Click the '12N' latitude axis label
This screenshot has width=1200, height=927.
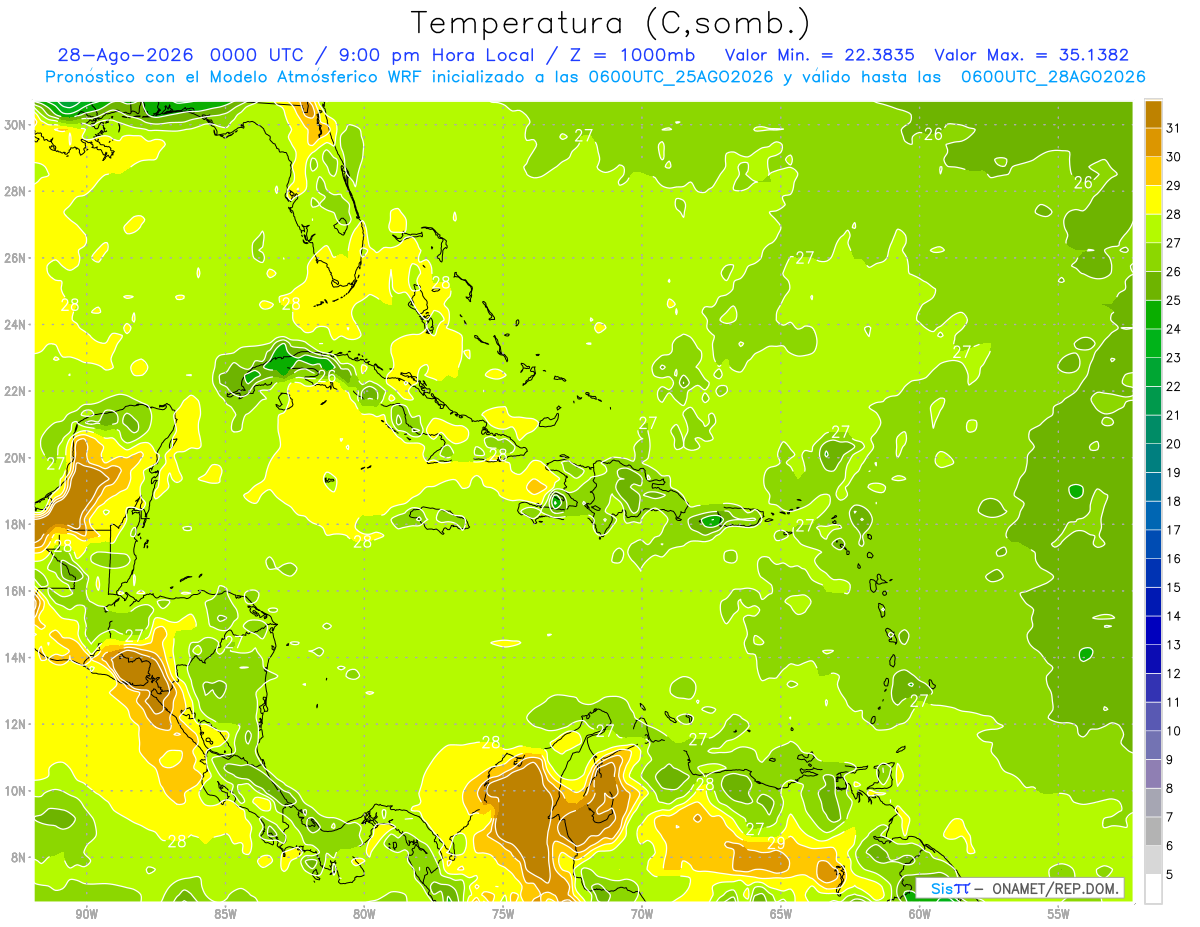tap(17, 724)
